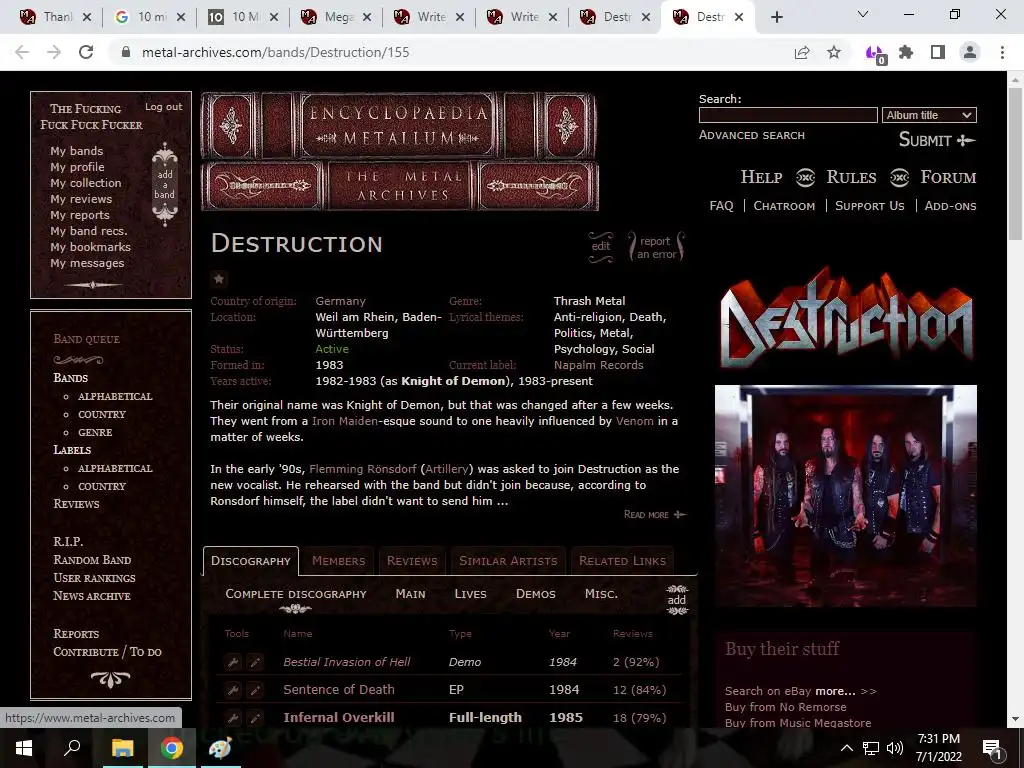This screenshot has width=1024, height=768.
Task: Open Band Queue in sidebar
Action: coord(86,339)
